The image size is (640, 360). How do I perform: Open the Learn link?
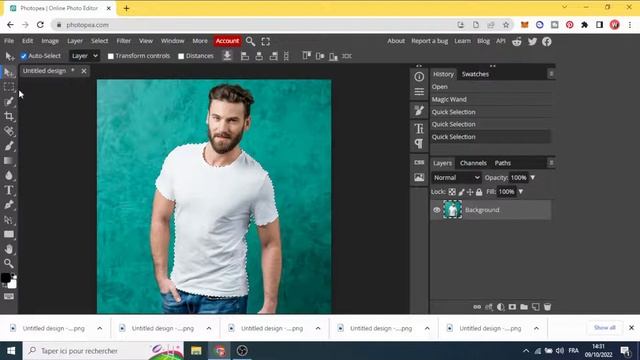(x=462, y=41)
